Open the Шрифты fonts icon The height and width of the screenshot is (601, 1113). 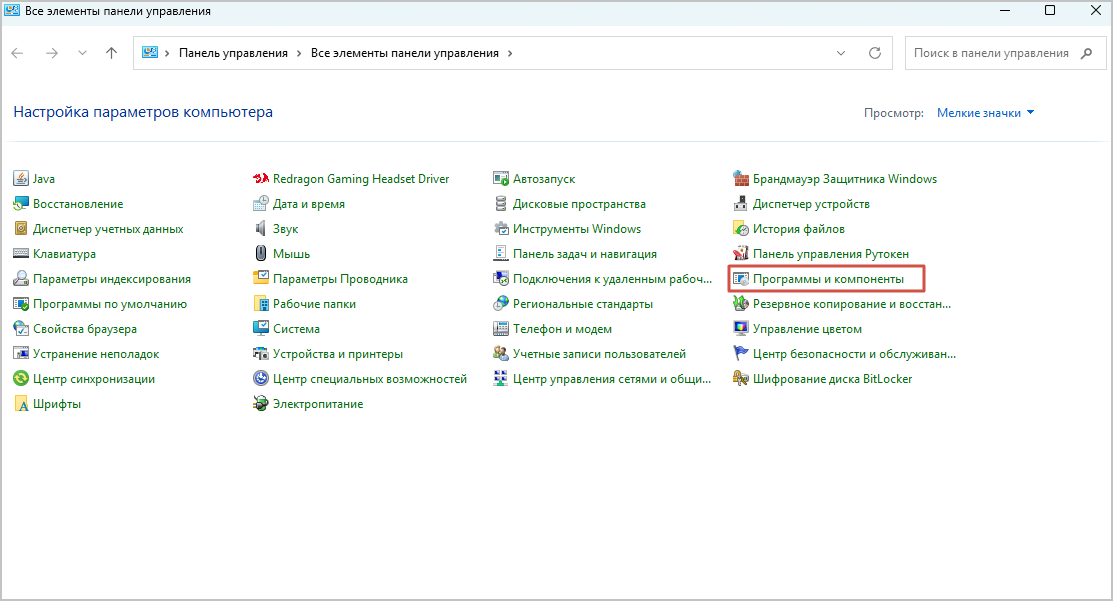[21, 404]
